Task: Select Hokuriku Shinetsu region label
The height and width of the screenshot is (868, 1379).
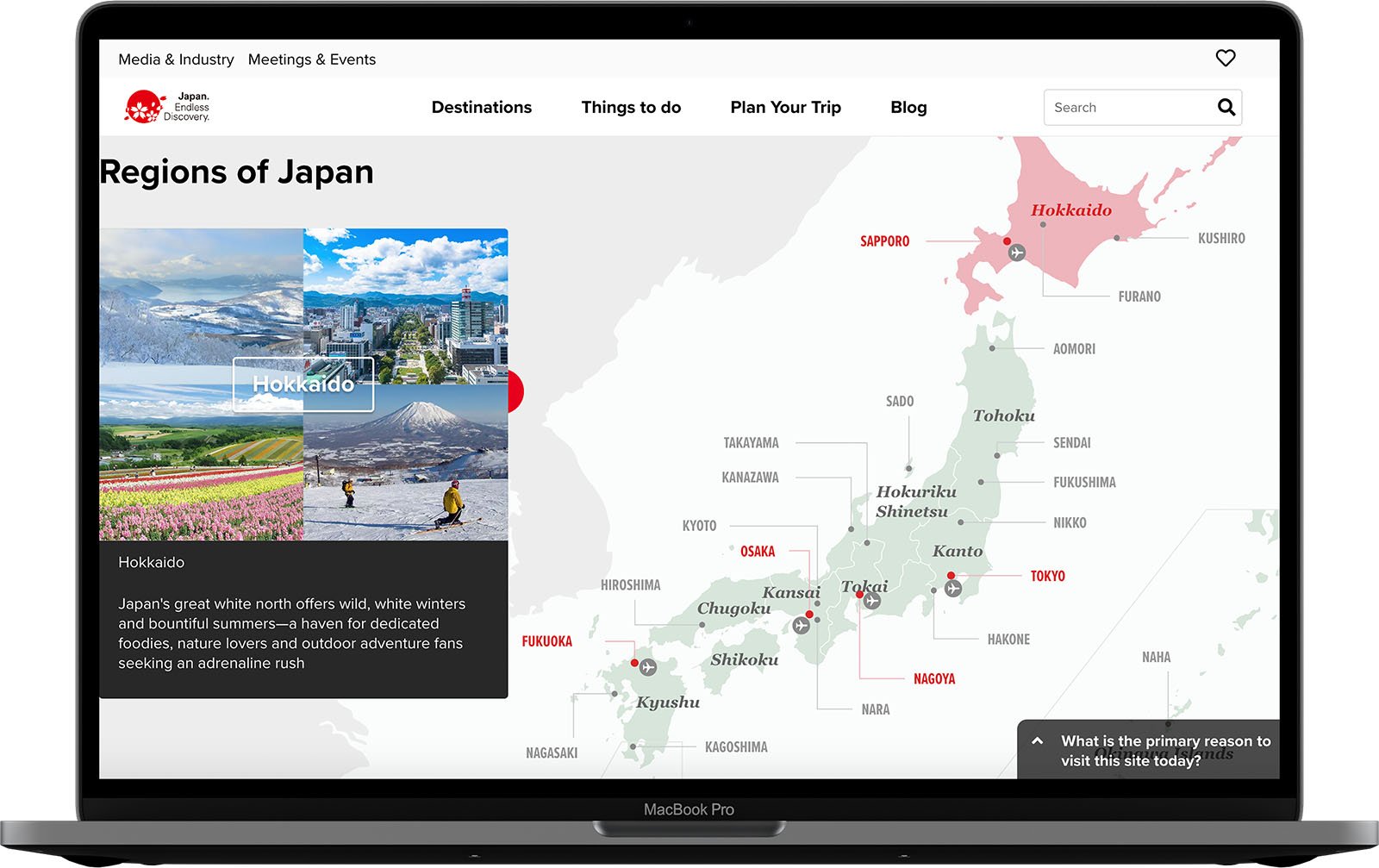Action: [x=915, y=502]
